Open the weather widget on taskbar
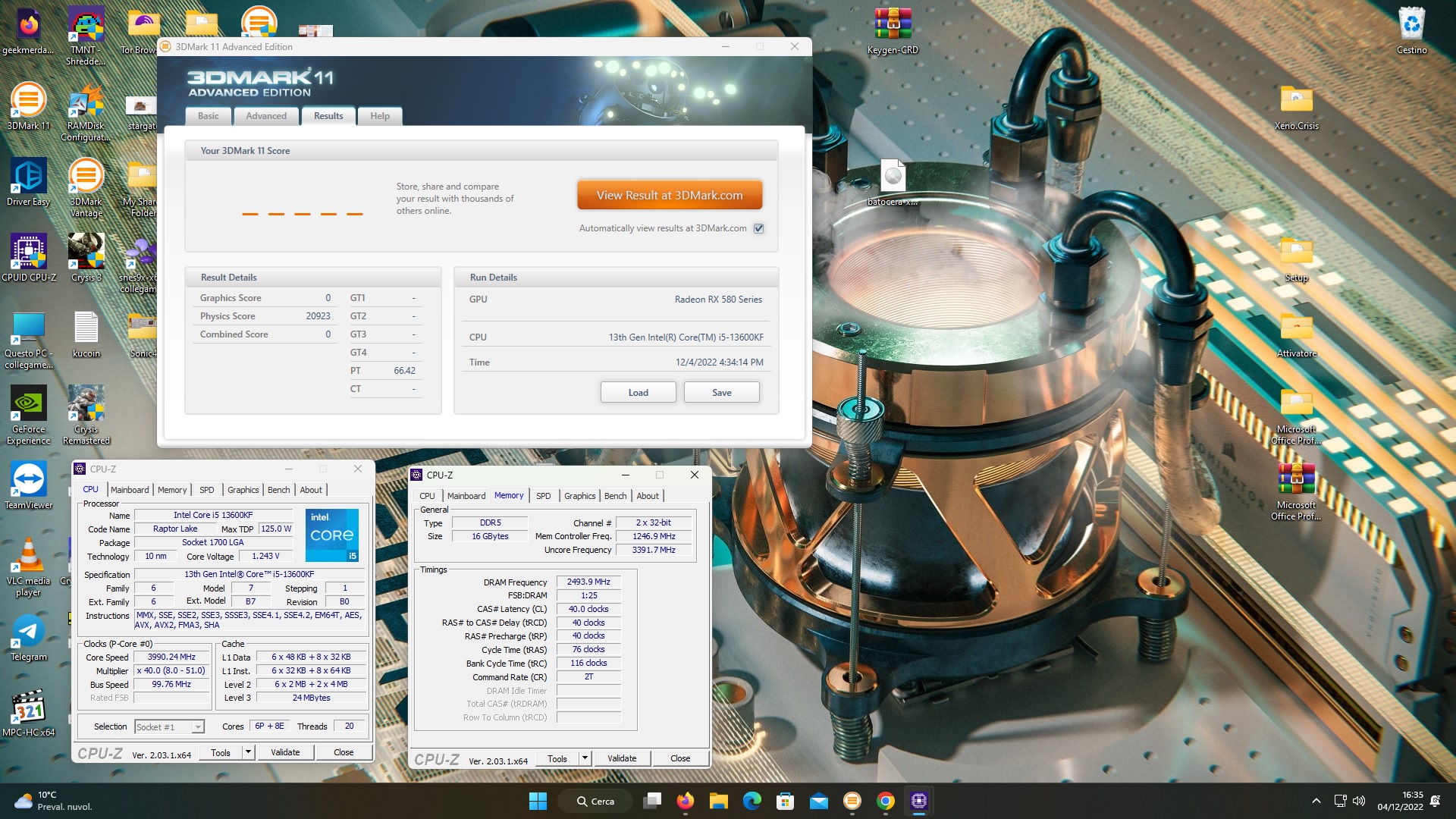Image resolution: width=1456 pixels, height=819 pixels. point(53,801)
